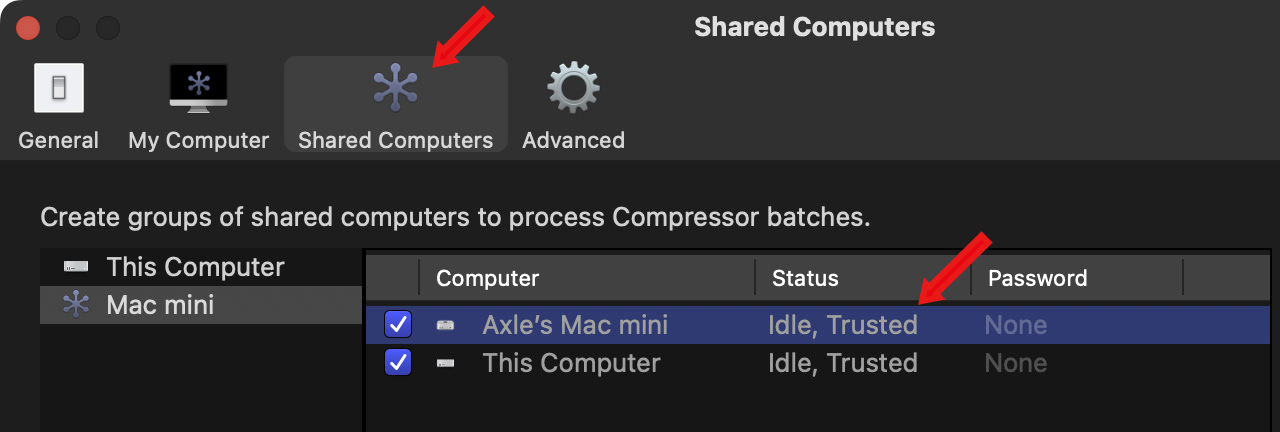Select This Computer in the group sidebar
The height and width of the screenshot is (432, 1280).
click(195, 267)
